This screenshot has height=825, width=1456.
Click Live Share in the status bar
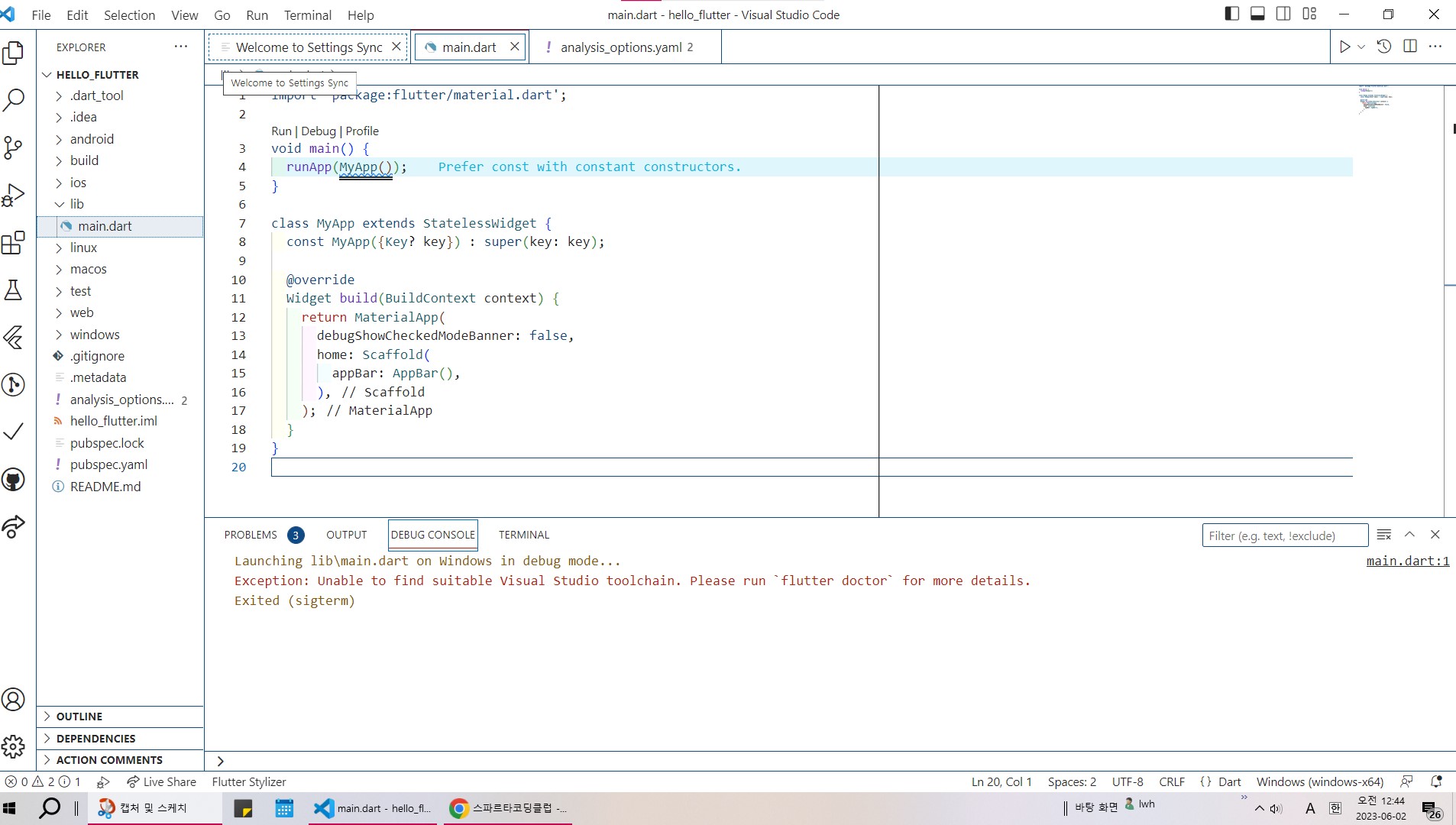pyautogui.click(x=162, y=781)
